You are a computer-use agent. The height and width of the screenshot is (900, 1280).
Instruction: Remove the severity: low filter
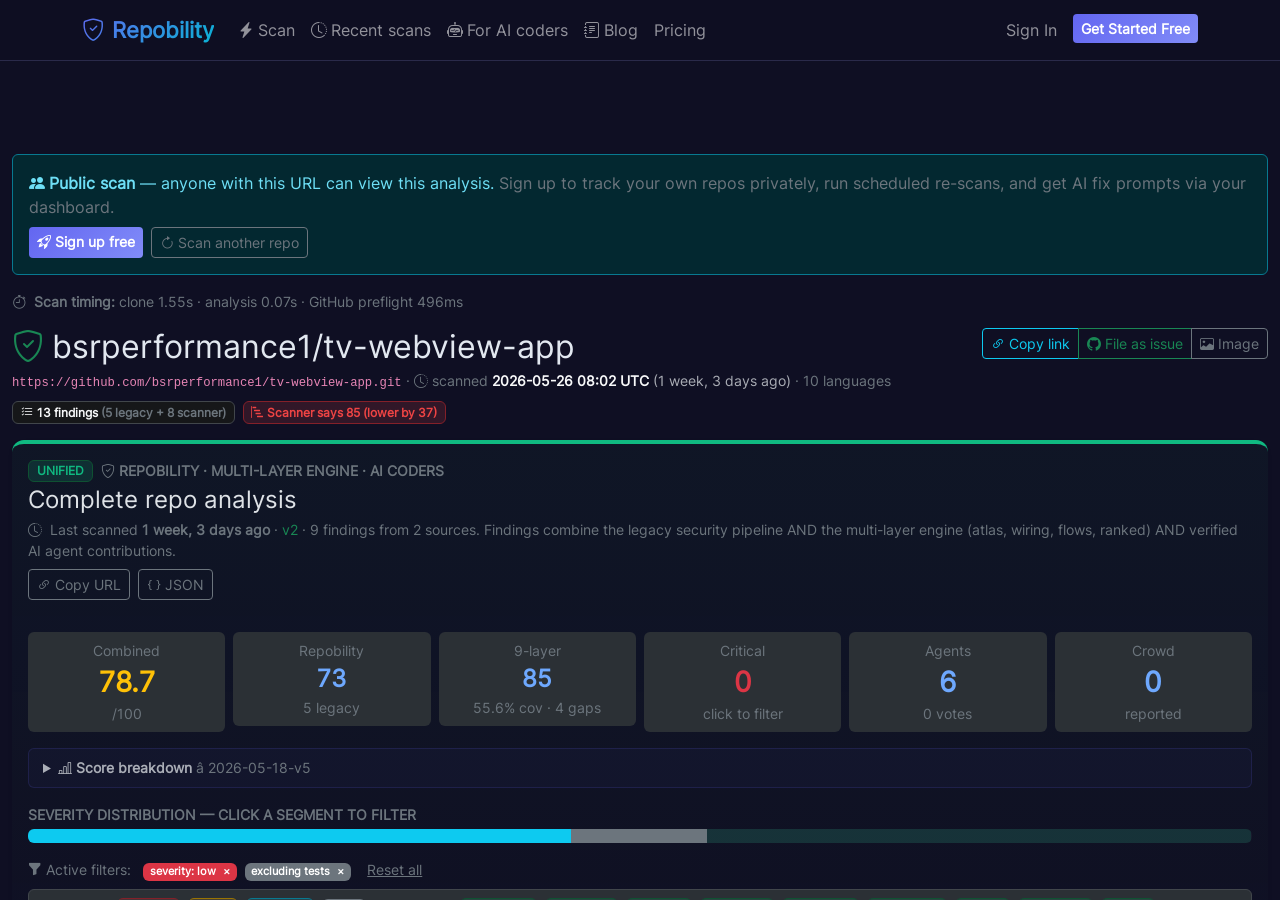[227, 872]
